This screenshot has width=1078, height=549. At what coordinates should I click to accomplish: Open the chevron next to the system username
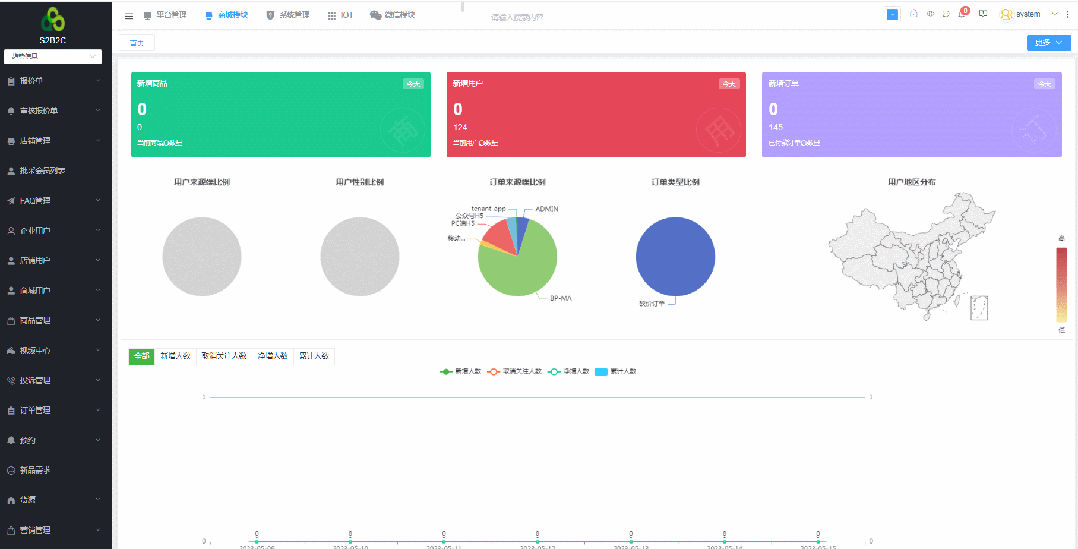(1055, 14)
